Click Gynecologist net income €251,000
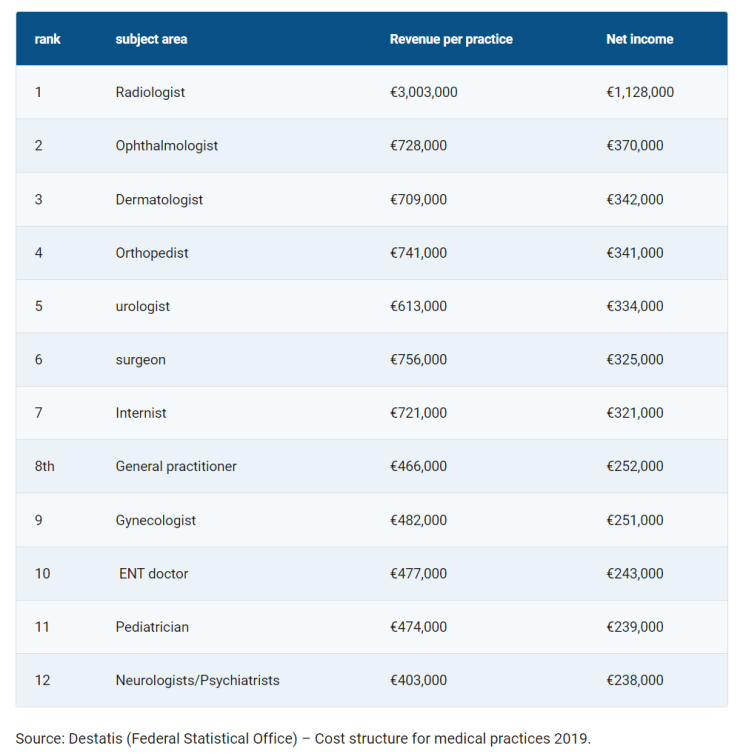Image resolution: width=743 pixels, height=754 pixels. (634, 520)
